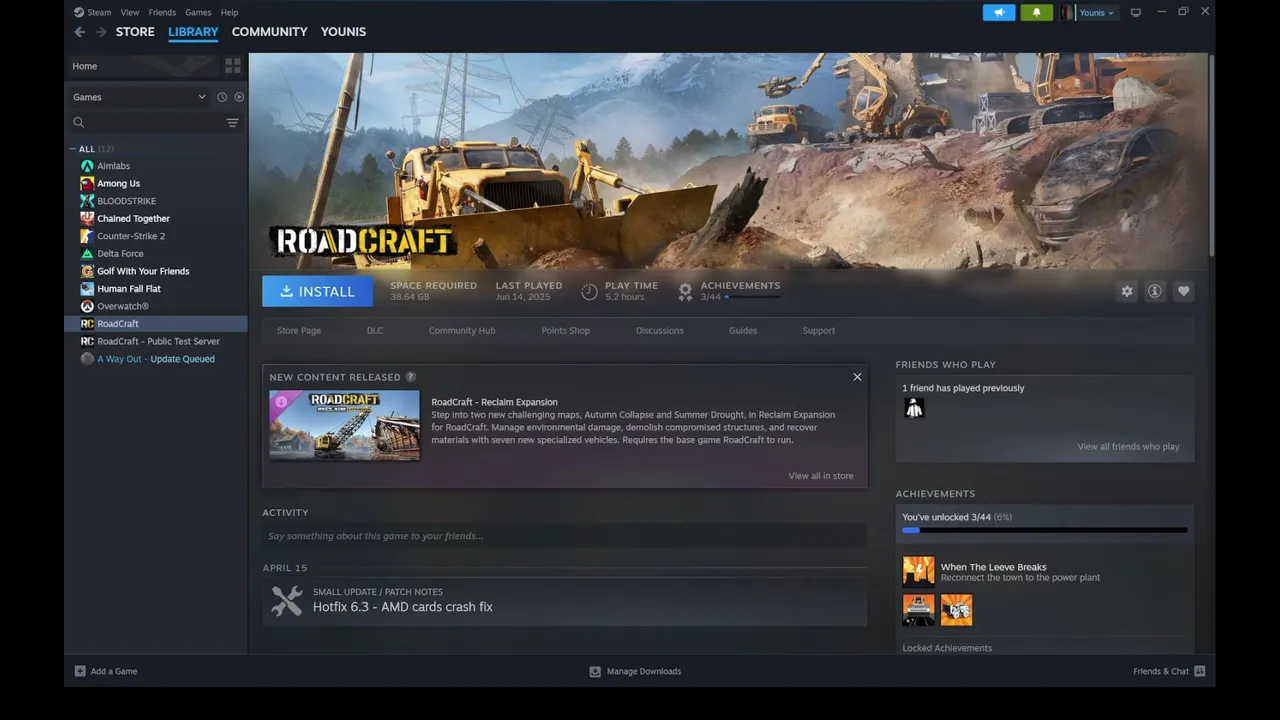Open the Friends & Chat icon

click(x=1200, y=671)
